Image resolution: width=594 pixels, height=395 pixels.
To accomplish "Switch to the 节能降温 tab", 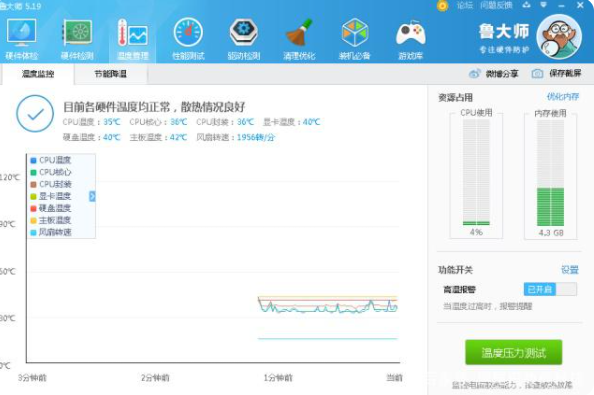I will (x=111, y=74).
